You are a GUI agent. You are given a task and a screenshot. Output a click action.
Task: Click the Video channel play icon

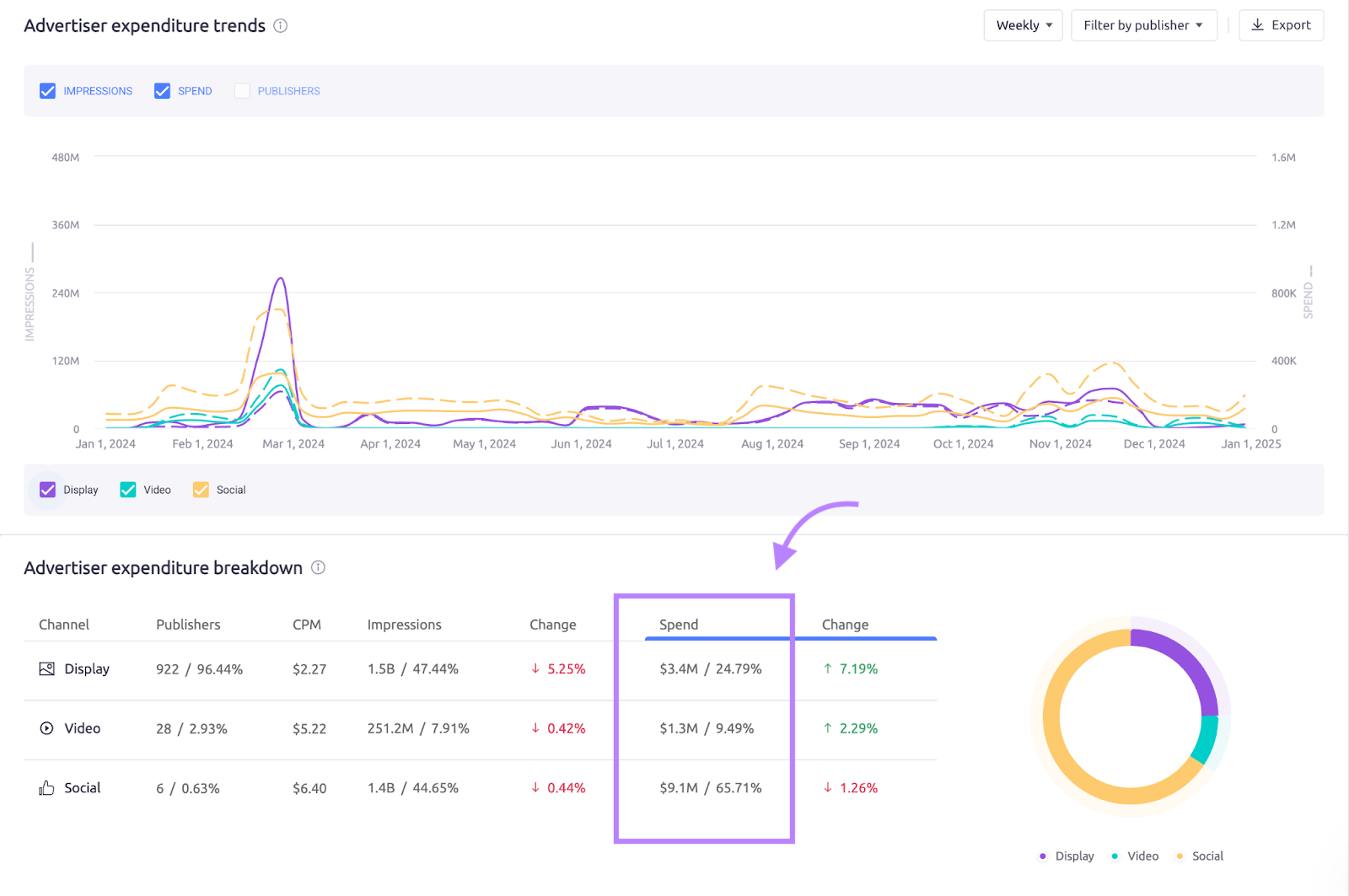[47, 728]
